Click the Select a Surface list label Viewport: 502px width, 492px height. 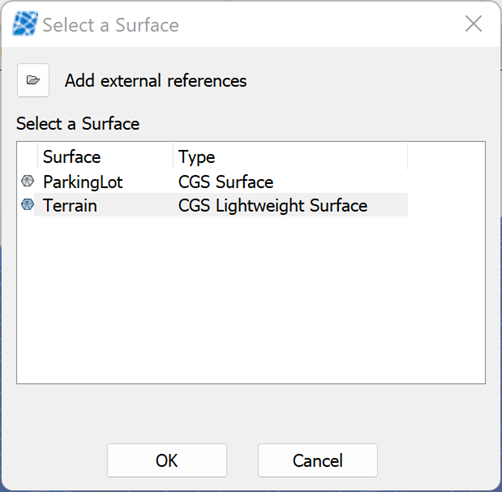[78, 124]
